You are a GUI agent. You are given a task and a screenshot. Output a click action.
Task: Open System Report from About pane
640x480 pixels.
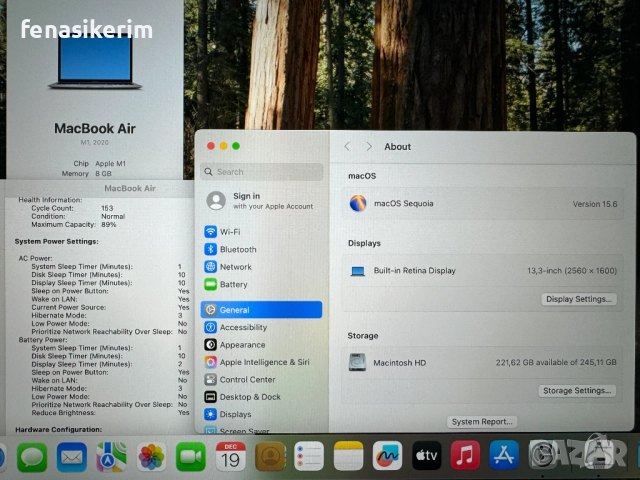click(482, 422)
